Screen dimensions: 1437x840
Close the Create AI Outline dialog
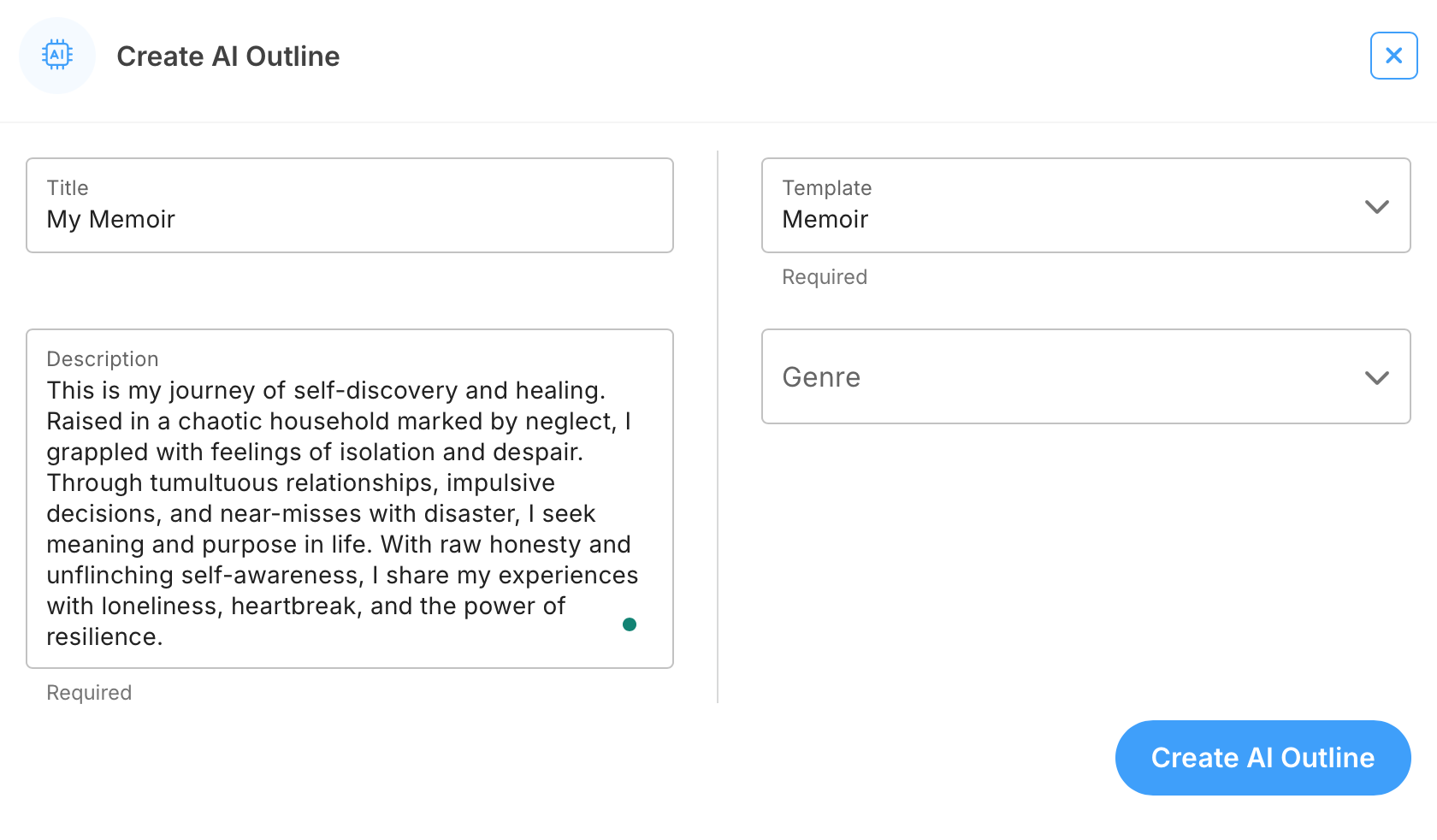pyautogui.click(x=1393, y=56)
